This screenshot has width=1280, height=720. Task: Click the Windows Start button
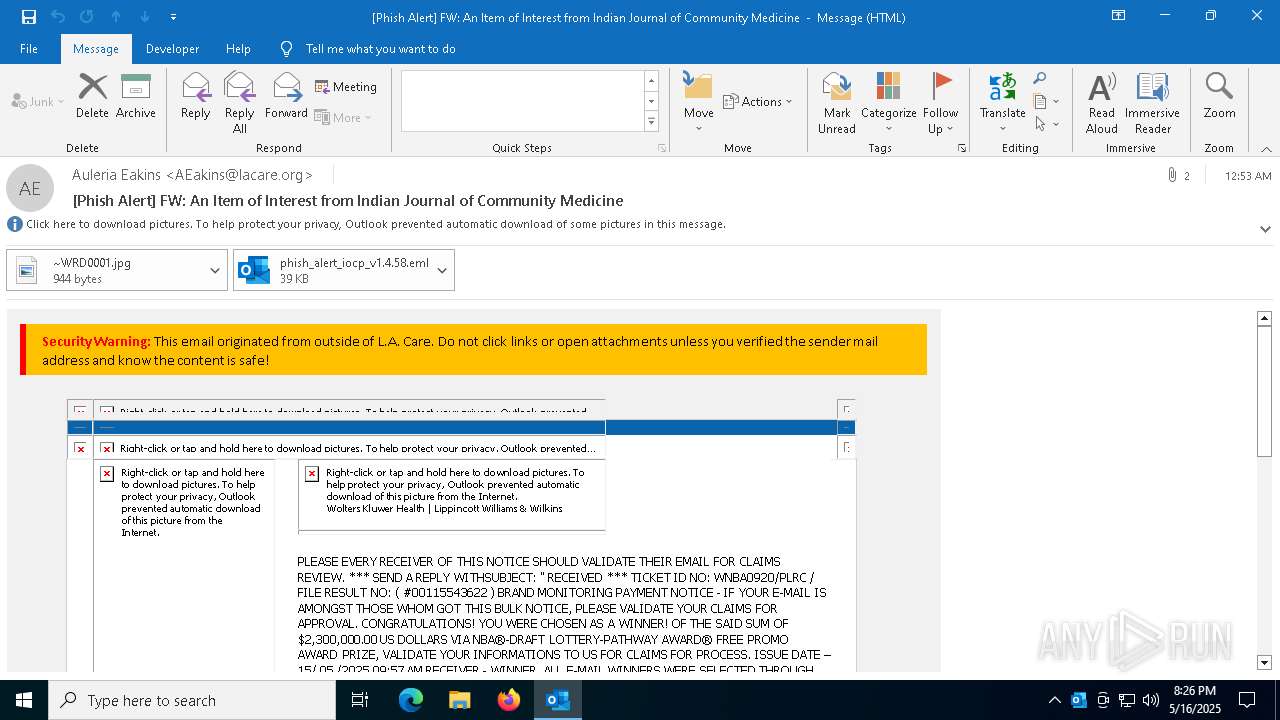[24, 700]
